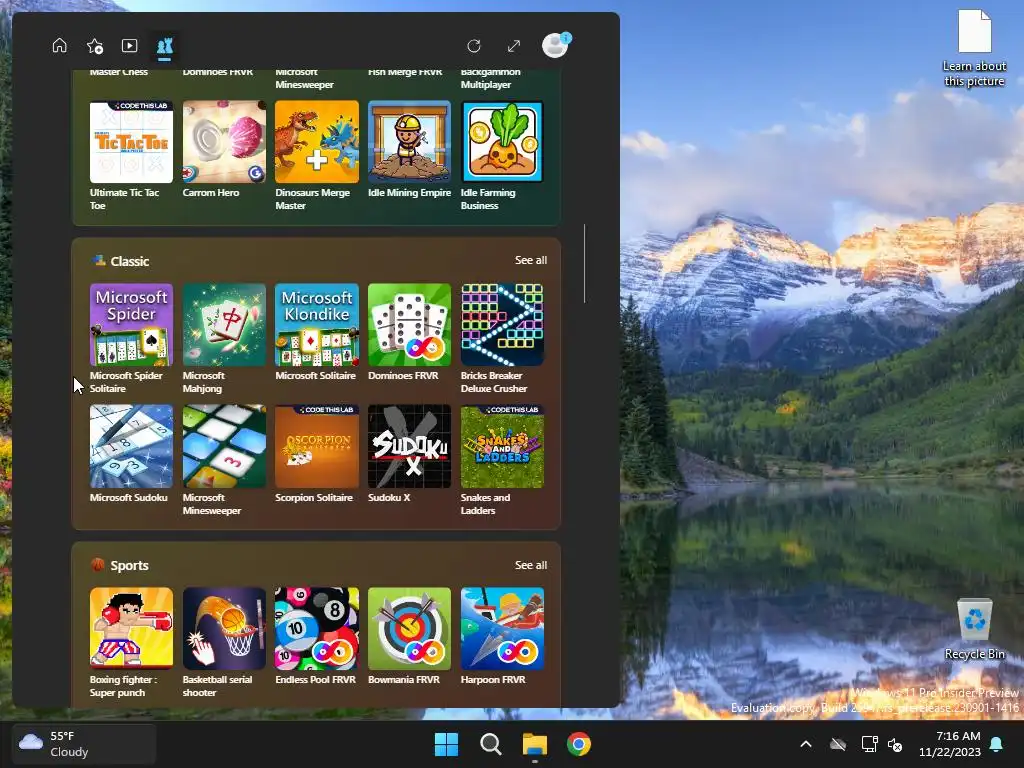This screenshot has height=768, width=1024.
Task: Play Bowmania FRVR archery game
Action: pyautogui.click(x=409, y=637)
